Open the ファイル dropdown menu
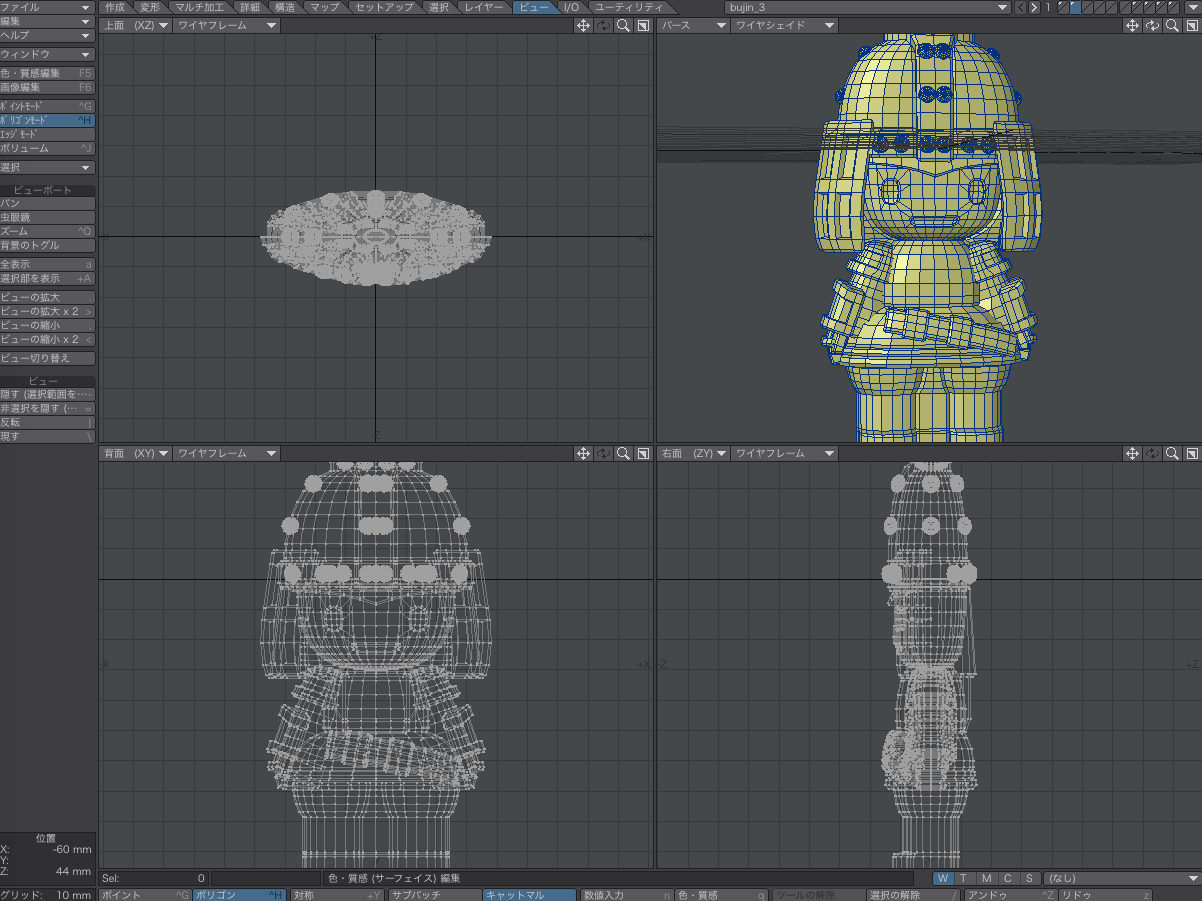 click(48, 7)
